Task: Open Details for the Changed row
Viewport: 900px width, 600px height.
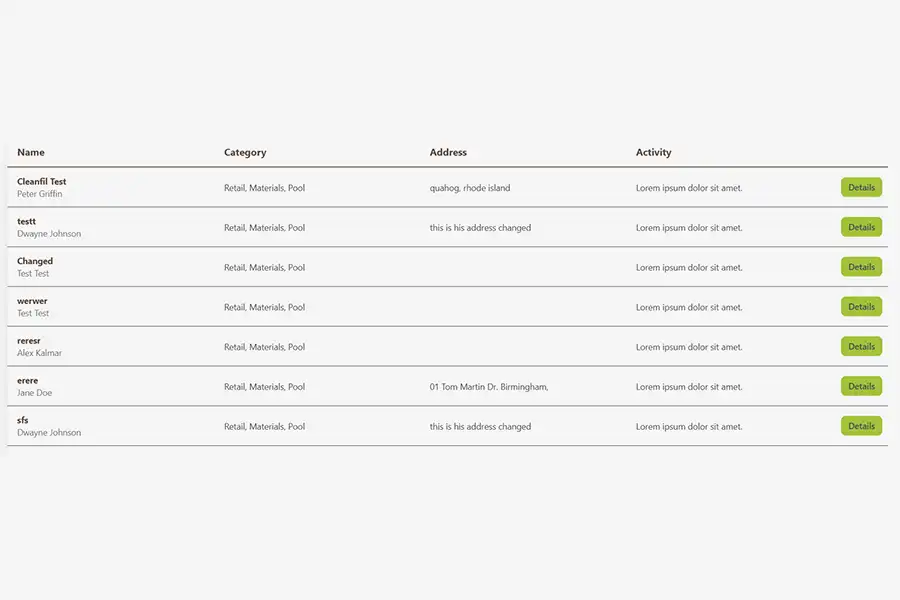Action: click(x=861, y=267)
